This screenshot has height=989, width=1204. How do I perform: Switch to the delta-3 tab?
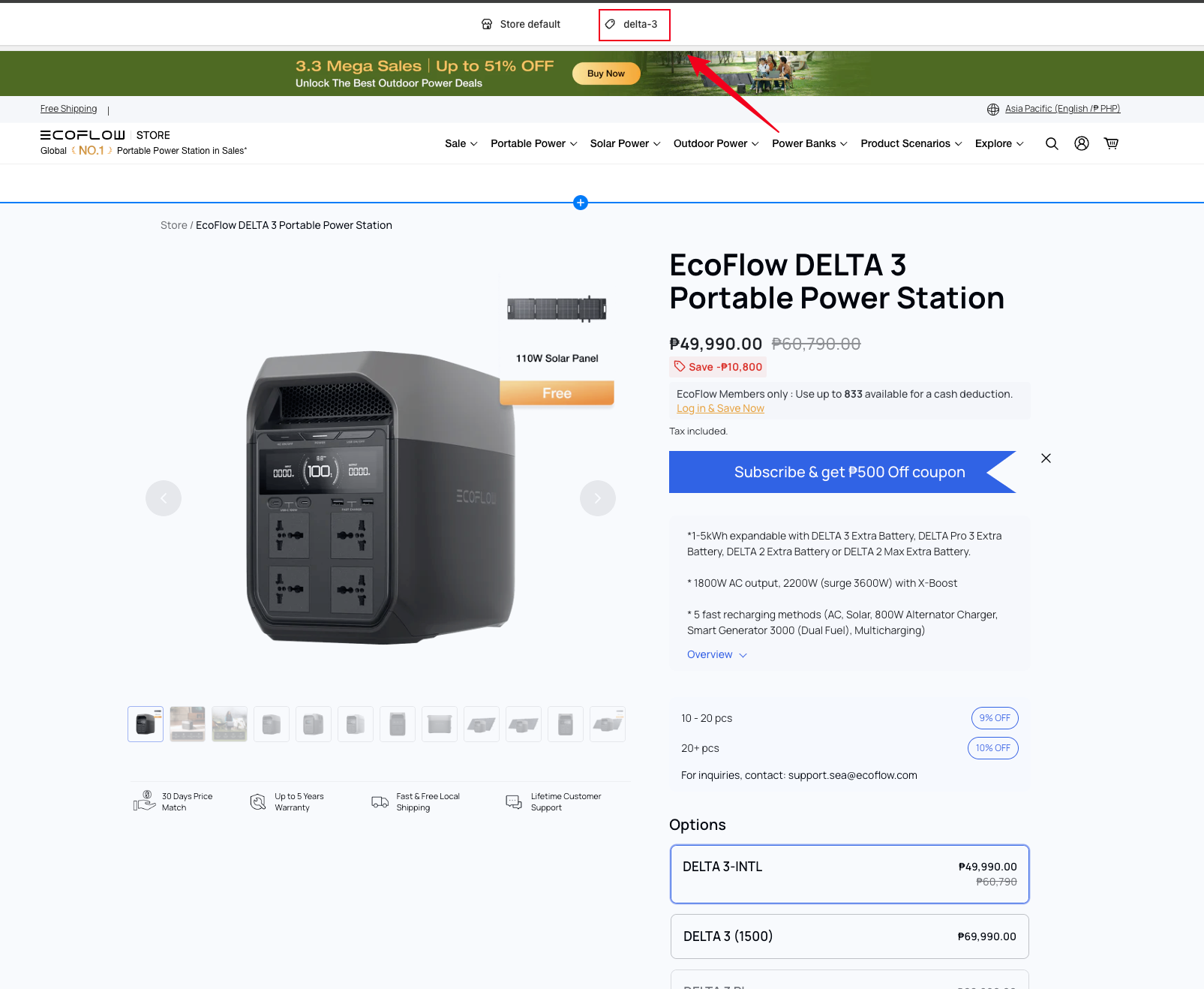click(634, 25)
